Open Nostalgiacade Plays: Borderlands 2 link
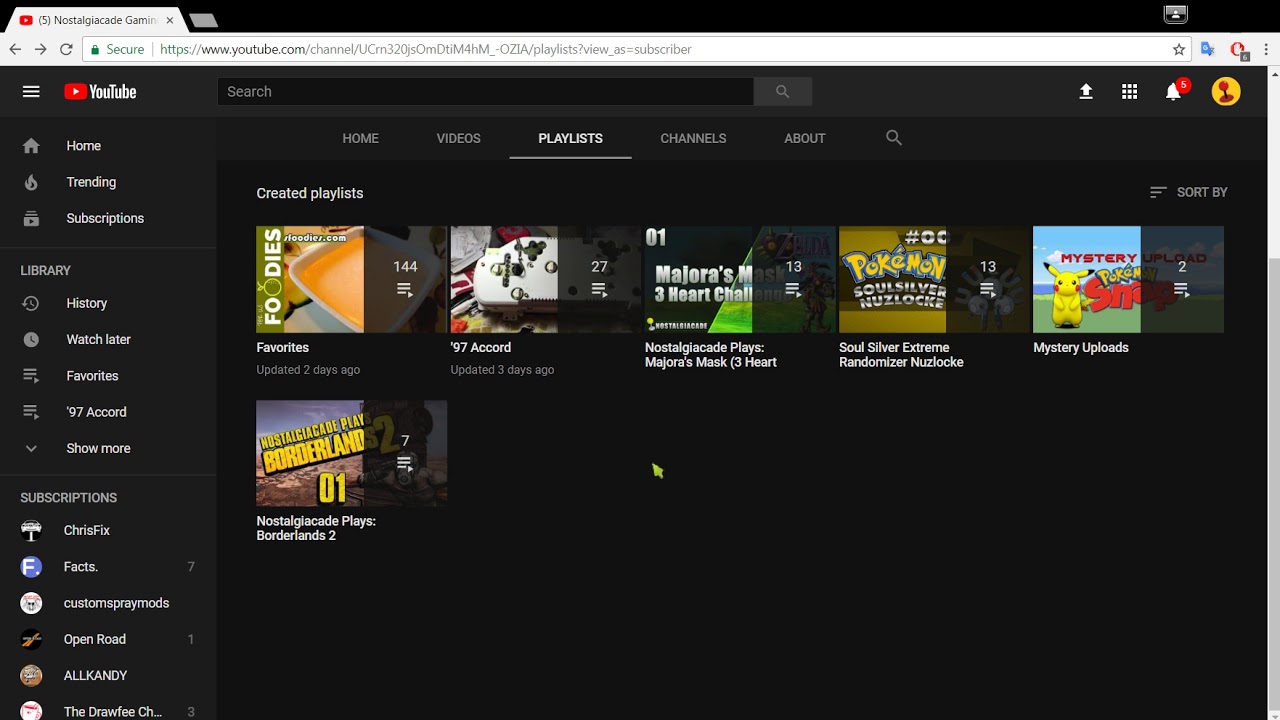 316,528
